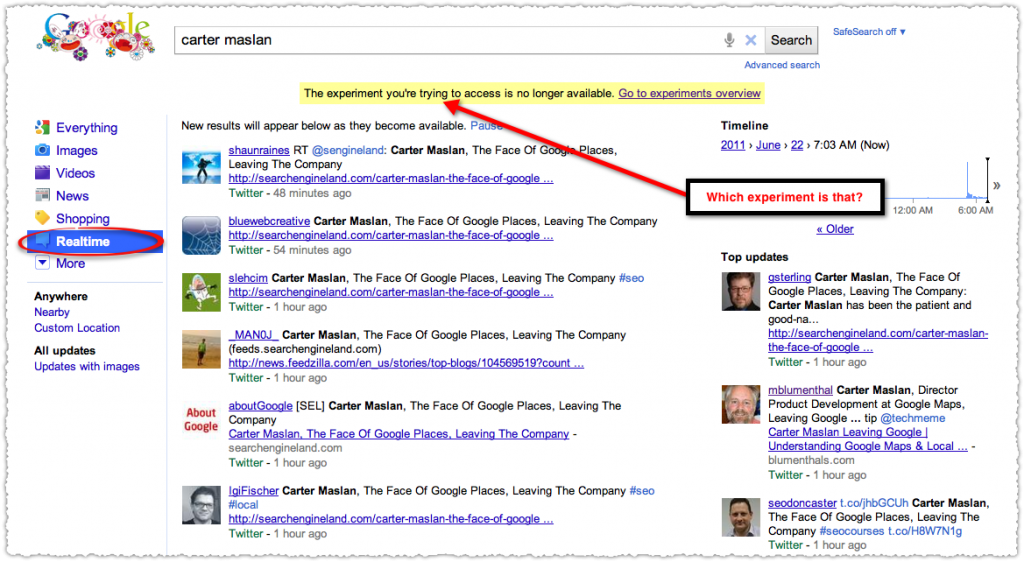Click the #seo hashtag in slehcim tweet
This screenshot has height=562, width=1024.
coord(632,278)
